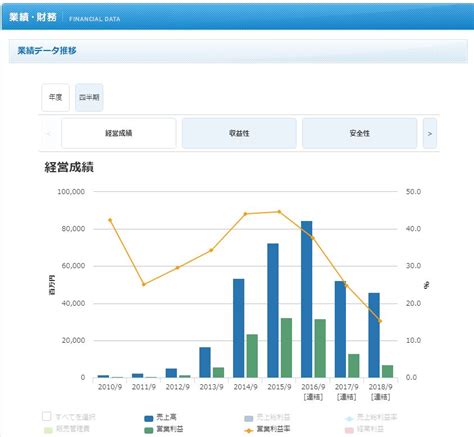Toggle 営業利益 series via green legend icon
The image size is (474, 437).
click(x=149, y=430)
